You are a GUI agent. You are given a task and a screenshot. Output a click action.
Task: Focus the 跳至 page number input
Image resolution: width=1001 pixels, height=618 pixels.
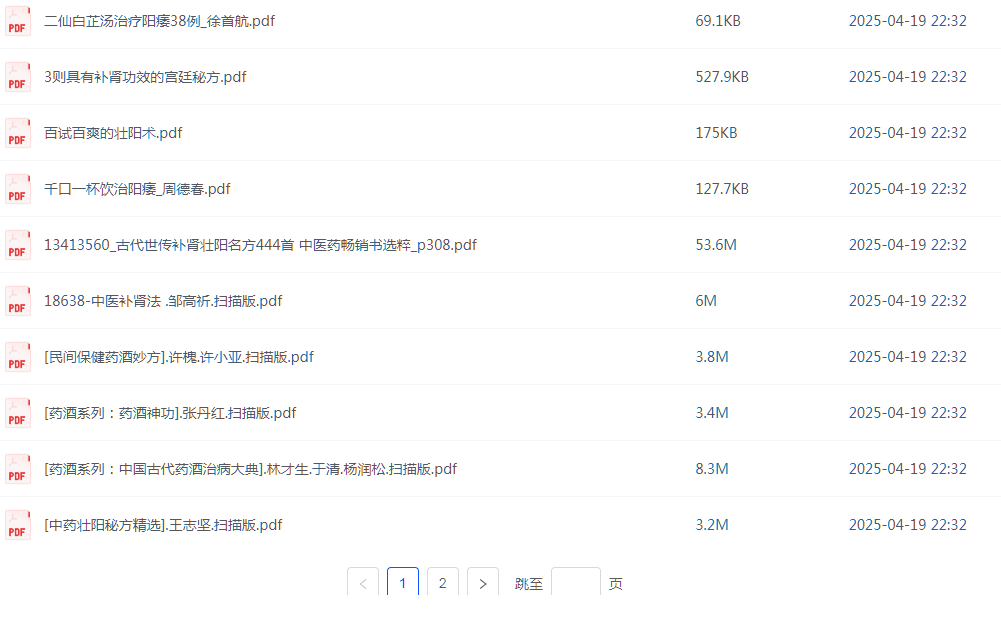coord(575,583)
